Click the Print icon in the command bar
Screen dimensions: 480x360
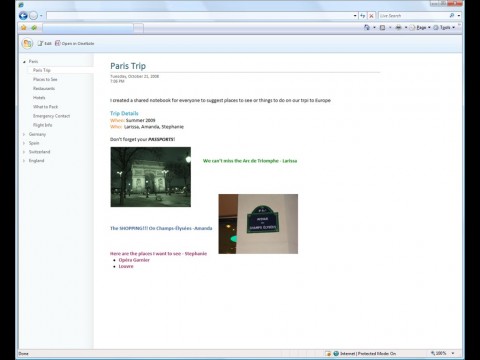click(398, 28)
